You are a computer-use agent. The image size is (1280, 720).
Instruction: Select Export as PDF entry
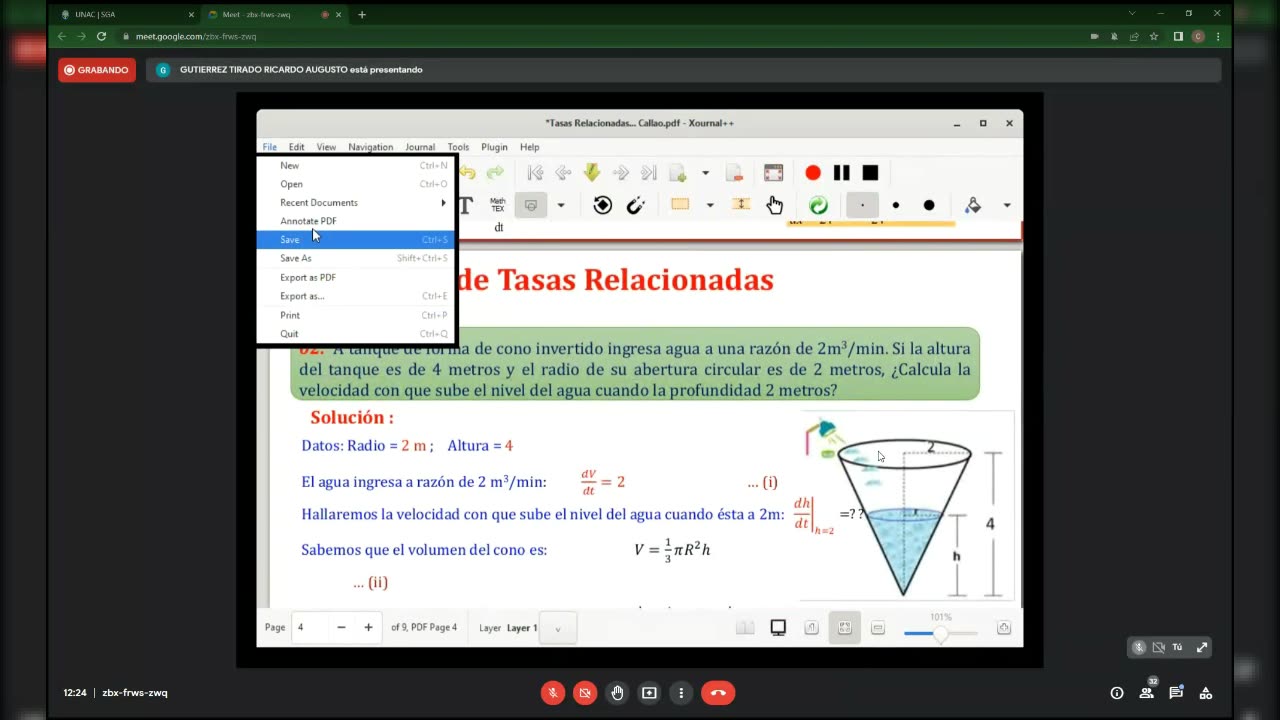[355, 277]
